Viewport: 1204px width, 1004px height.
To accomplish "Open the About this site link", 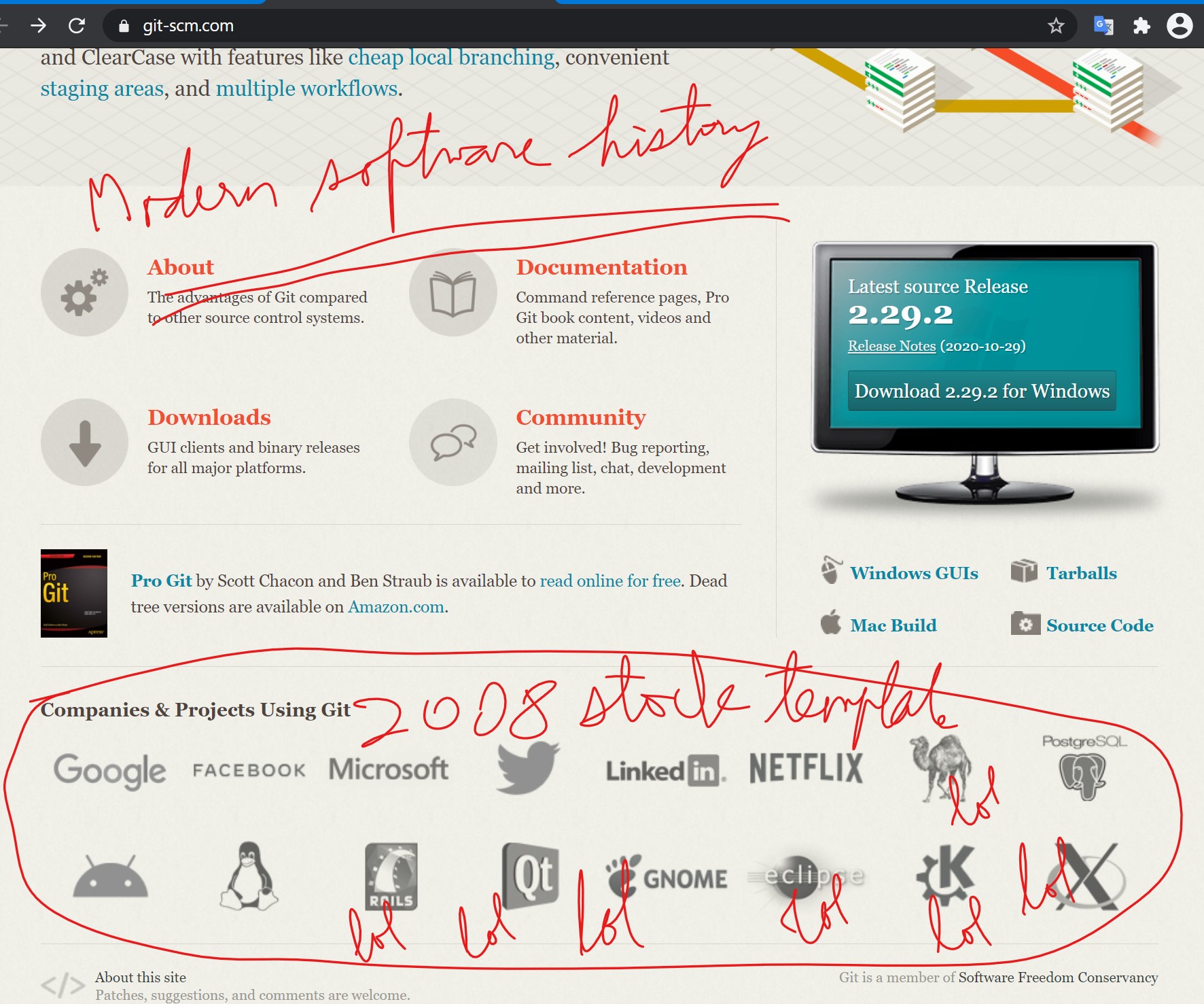I will tap(140, 977).
